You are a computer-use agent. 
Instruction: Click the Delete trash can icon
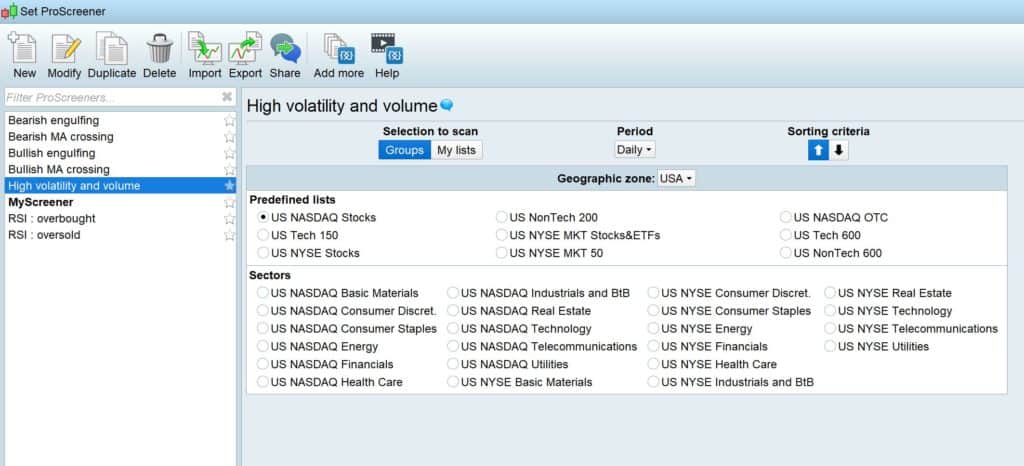[159, 49]
